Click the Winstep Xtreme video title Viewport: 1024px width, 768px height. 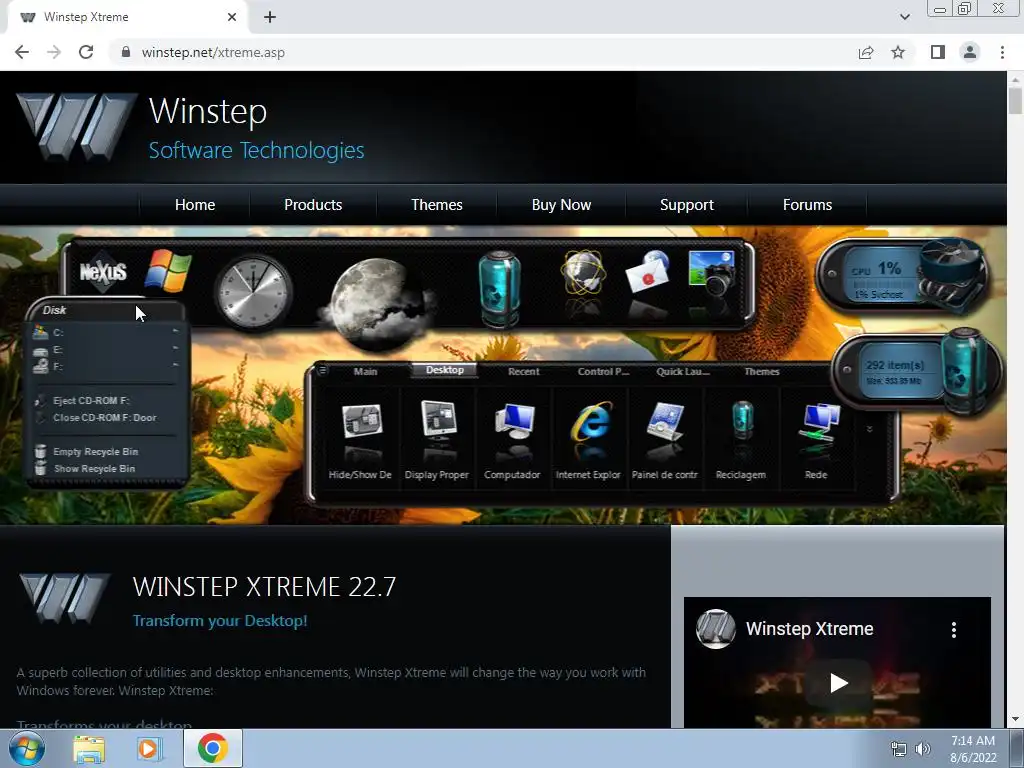coord(809,628)
